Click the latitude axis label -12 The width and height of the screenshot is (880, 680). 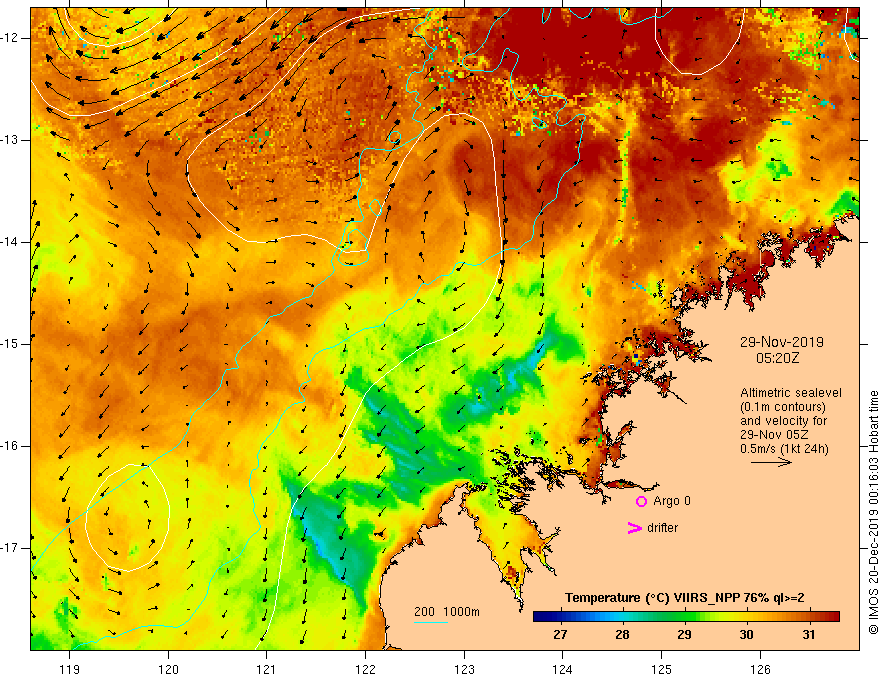(x=12, y=38)
